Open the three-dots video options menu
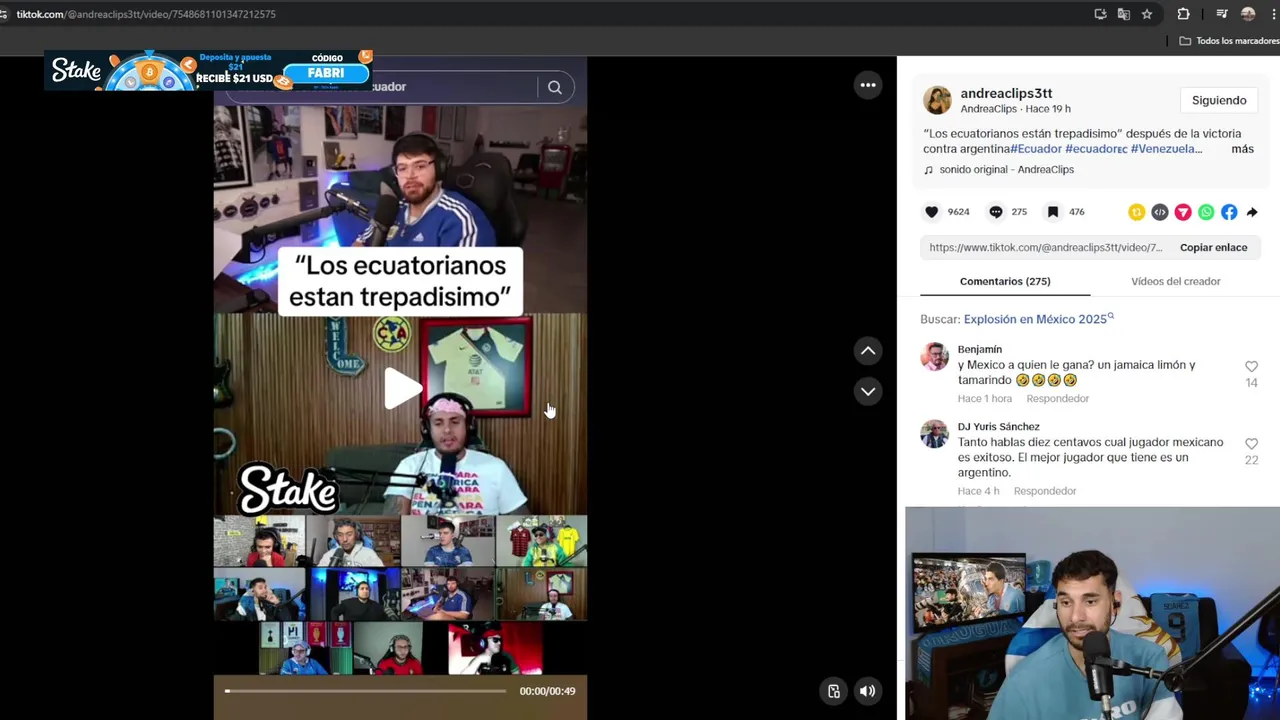The width and height of the screenshot is (1280, 720). click(868, 85)
